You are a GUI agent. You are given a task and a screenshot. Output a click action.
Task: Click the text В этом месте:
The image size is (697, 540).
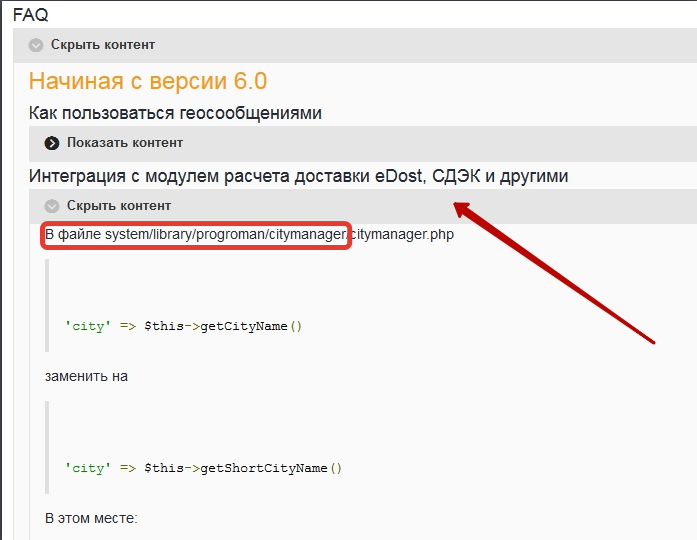[91, 518]
